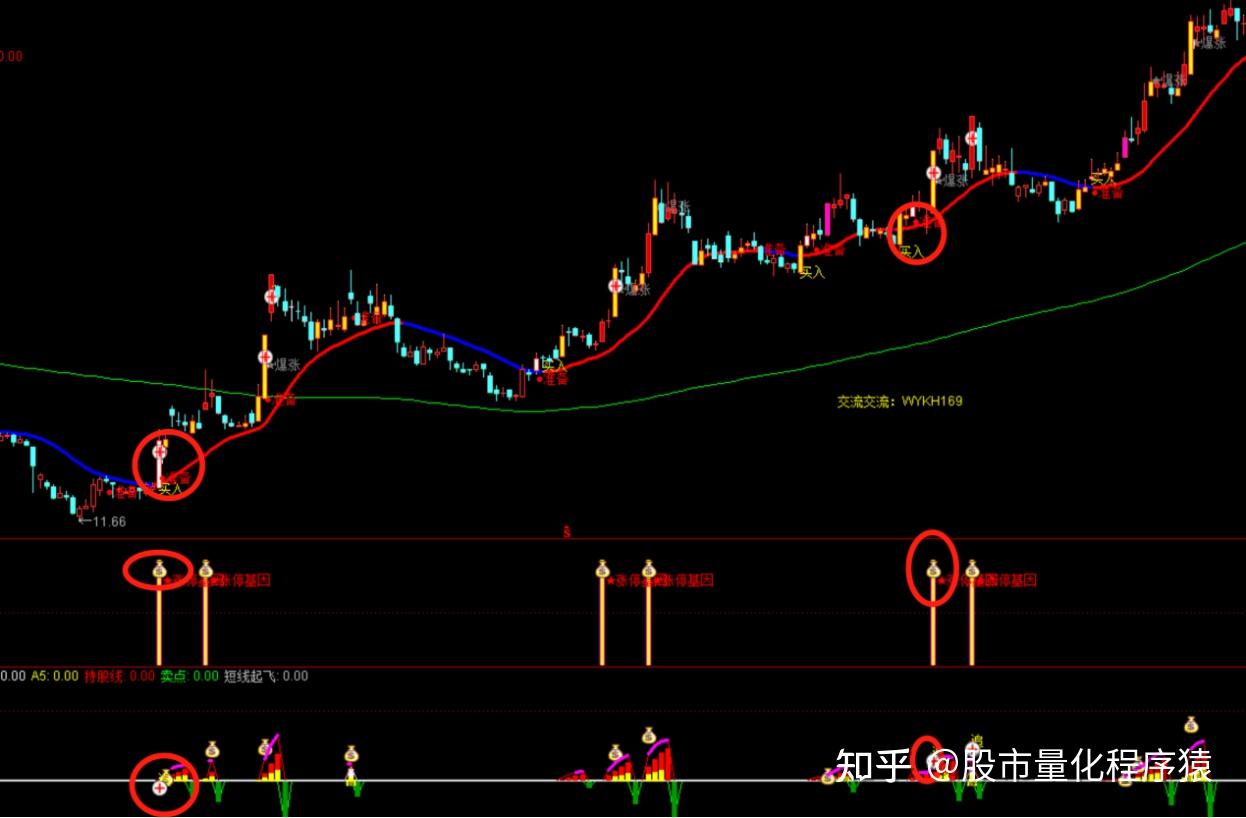Click the uncircled yellow 买入 label mid-chart
The height and width of the screenshot is (818, 1246).
812,272
